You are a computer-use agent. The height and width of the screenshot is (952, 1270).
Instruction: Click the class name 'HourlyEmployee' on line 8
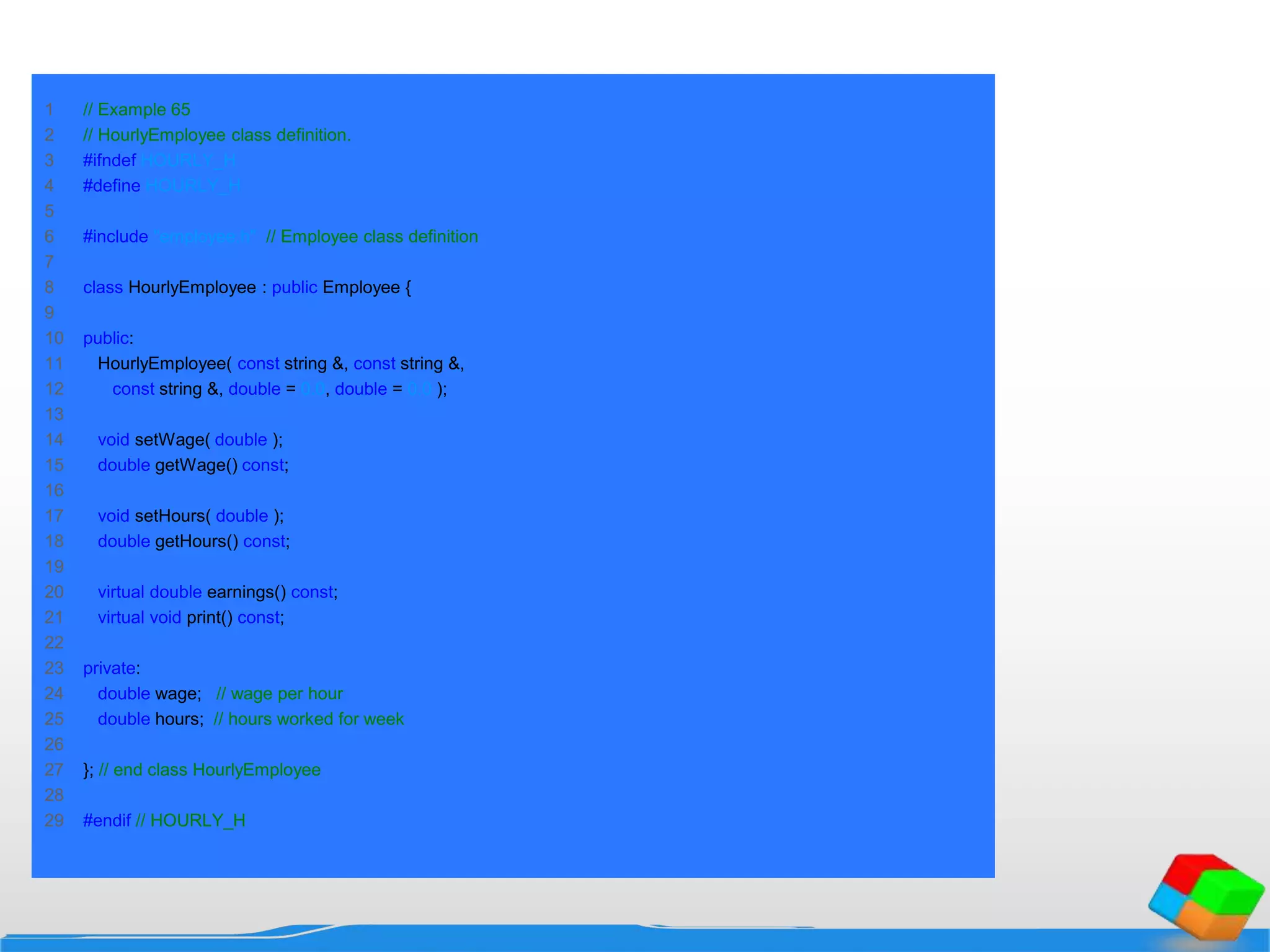[192, 288]
